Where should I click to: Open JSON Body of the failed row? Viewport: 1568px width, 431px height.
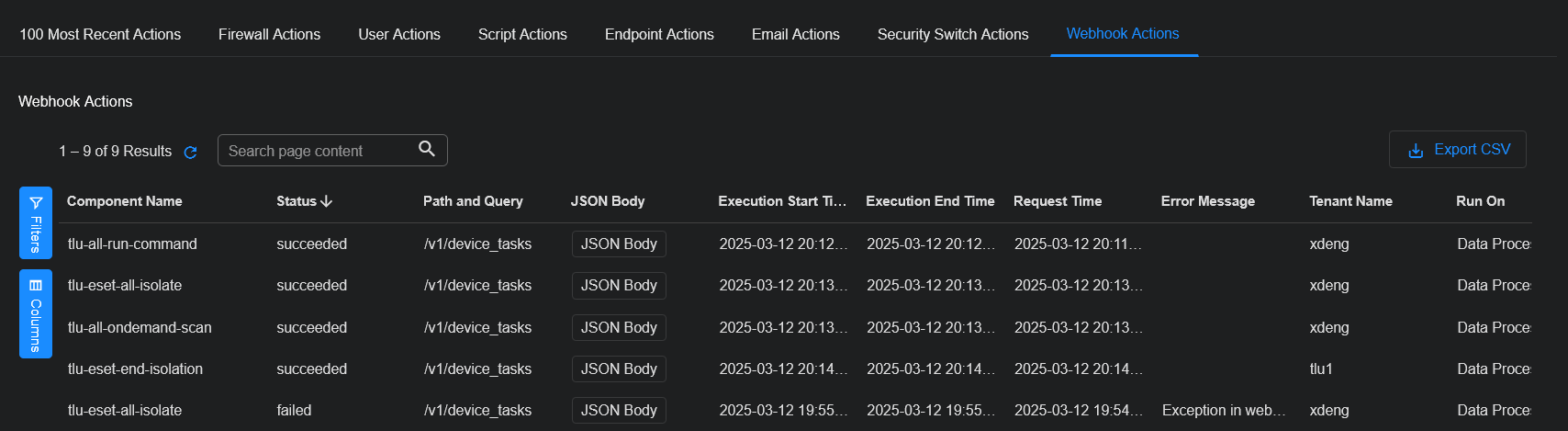point(619,411)
